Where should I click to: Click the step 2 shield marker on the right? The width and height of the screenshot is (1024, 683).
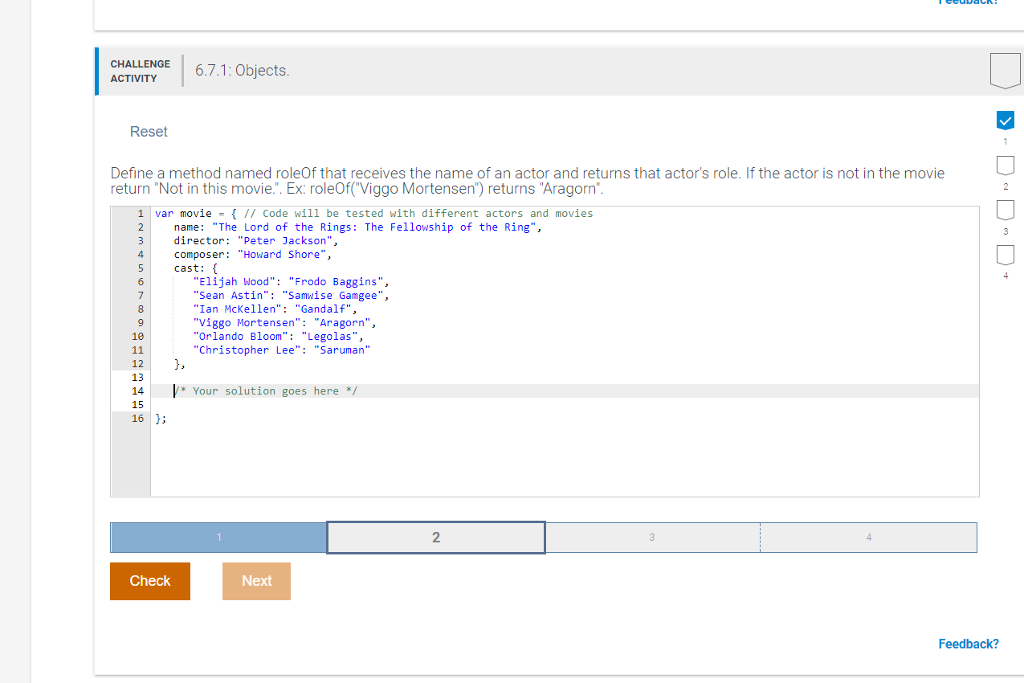click(1005, 165)
